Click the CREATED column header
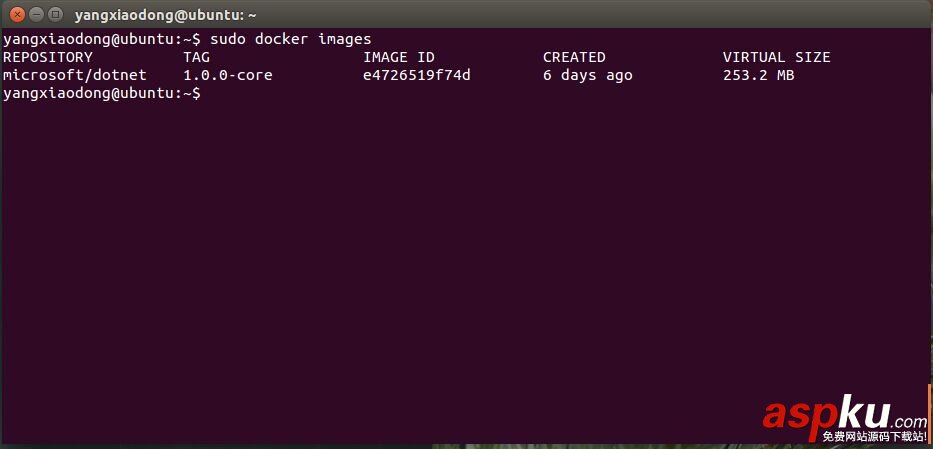Viewport: 933px width, 449px height. pos(574,57)
